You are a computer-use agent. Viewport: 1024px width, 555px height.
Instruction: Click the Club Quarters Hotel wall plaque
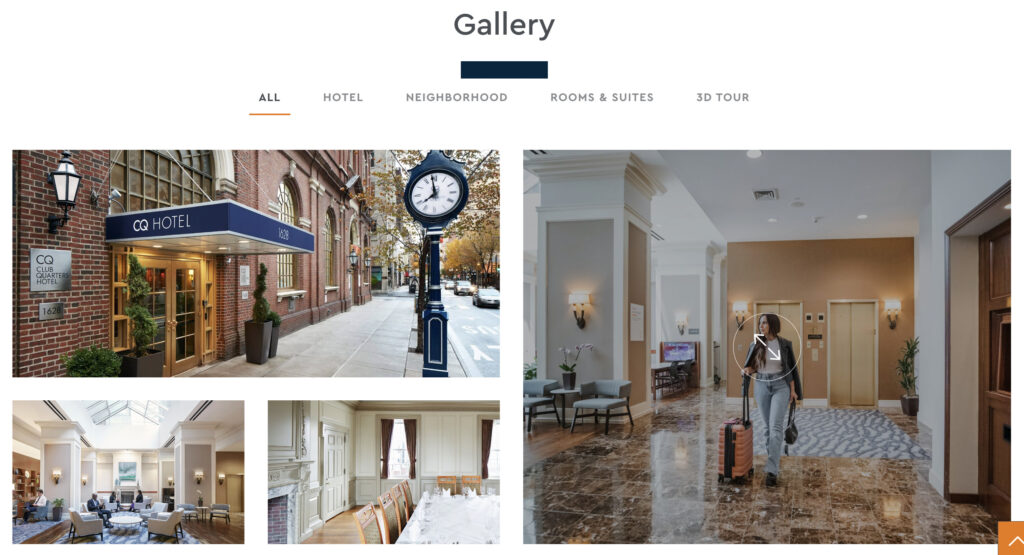coord(51,270)
